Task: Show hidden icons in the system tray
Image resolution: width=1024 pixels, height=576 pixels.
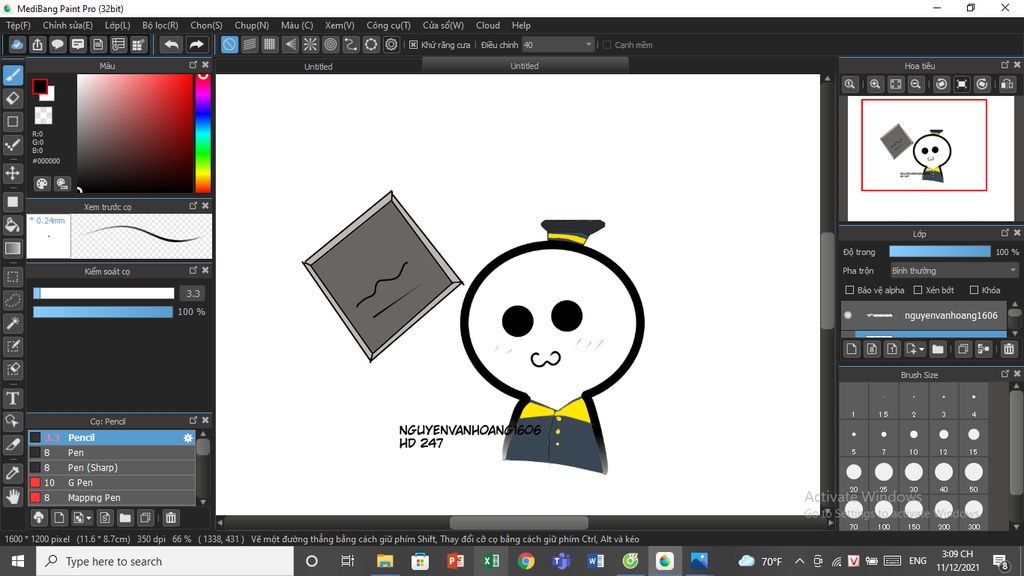Action: [799, 561]
